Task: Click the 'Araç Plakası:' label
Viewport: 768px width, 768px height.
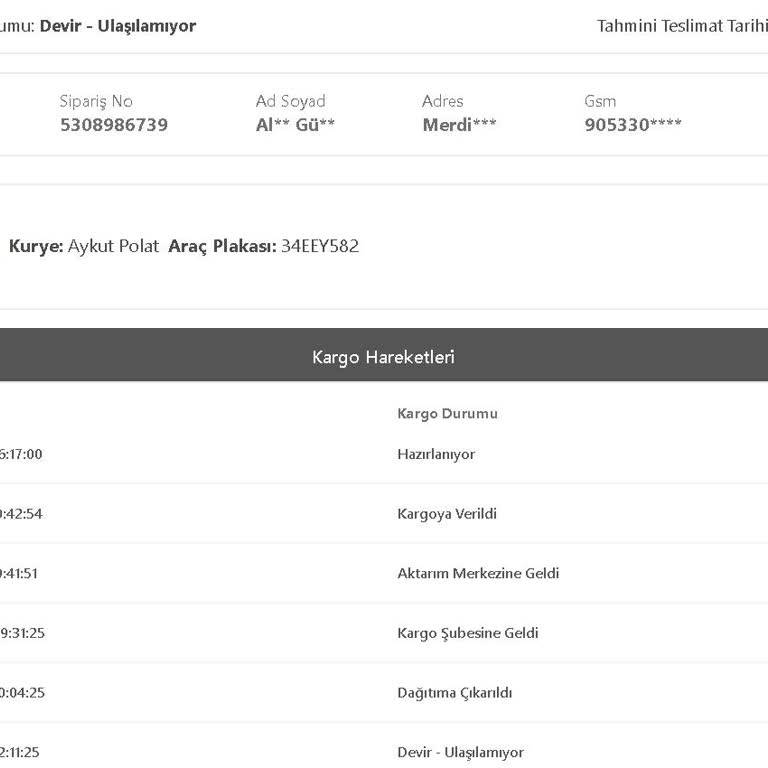Action: tap(222, 246)
